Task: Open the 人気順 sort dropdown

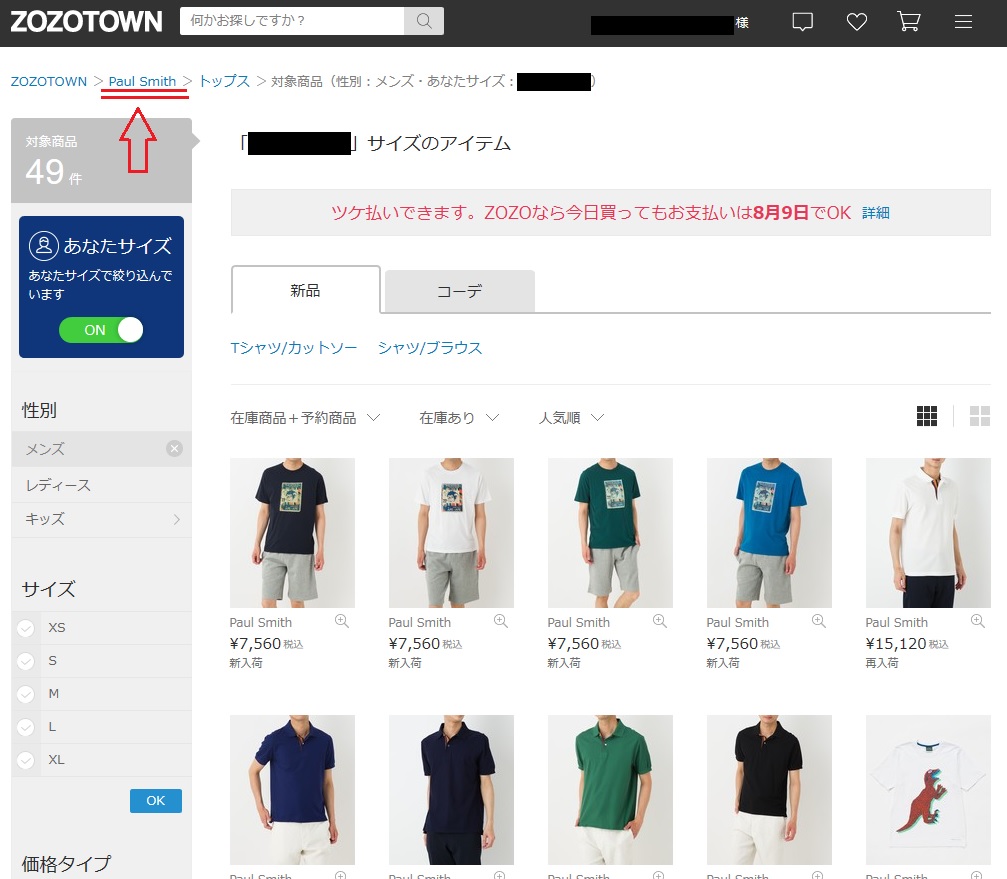Action: (571, 418)
